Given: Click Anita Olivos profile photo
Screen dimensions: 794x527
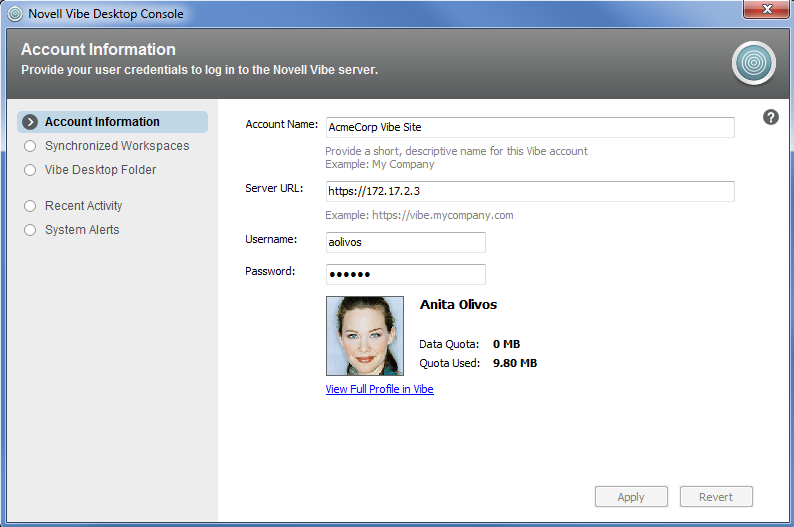Looking at the screenshot, I should click(365, 336).
